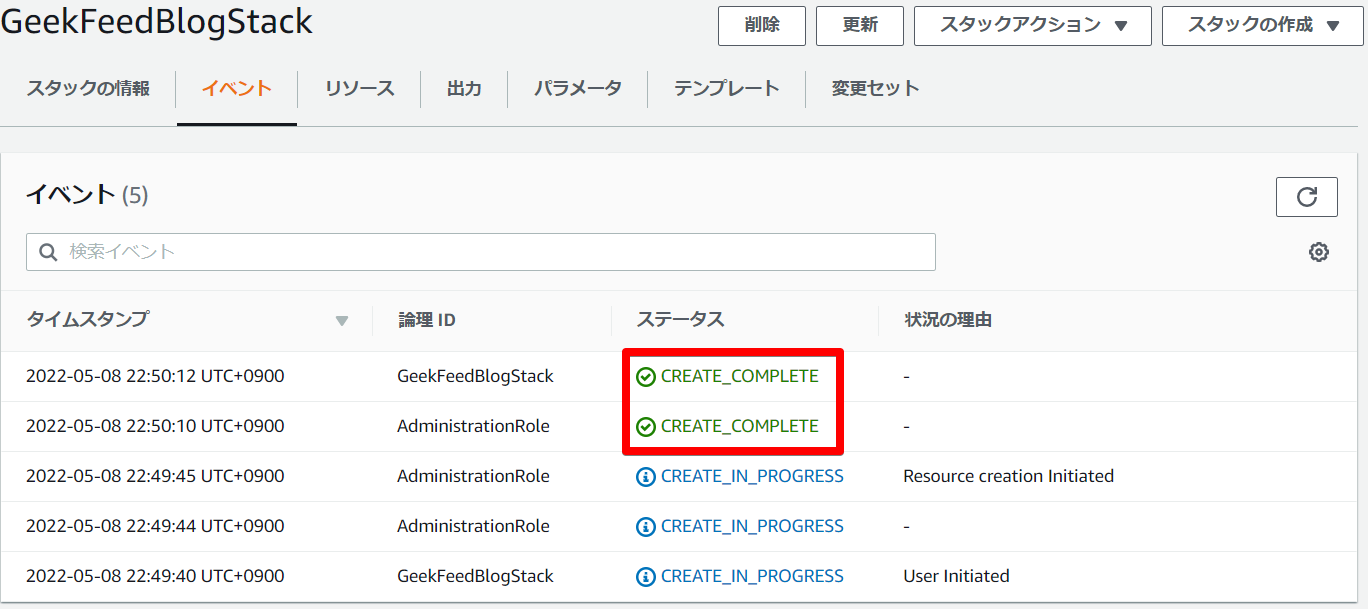Open the スタックの作成 dropdown
The width and height of the screenshot is (1368, 609).
(1264, 26)
